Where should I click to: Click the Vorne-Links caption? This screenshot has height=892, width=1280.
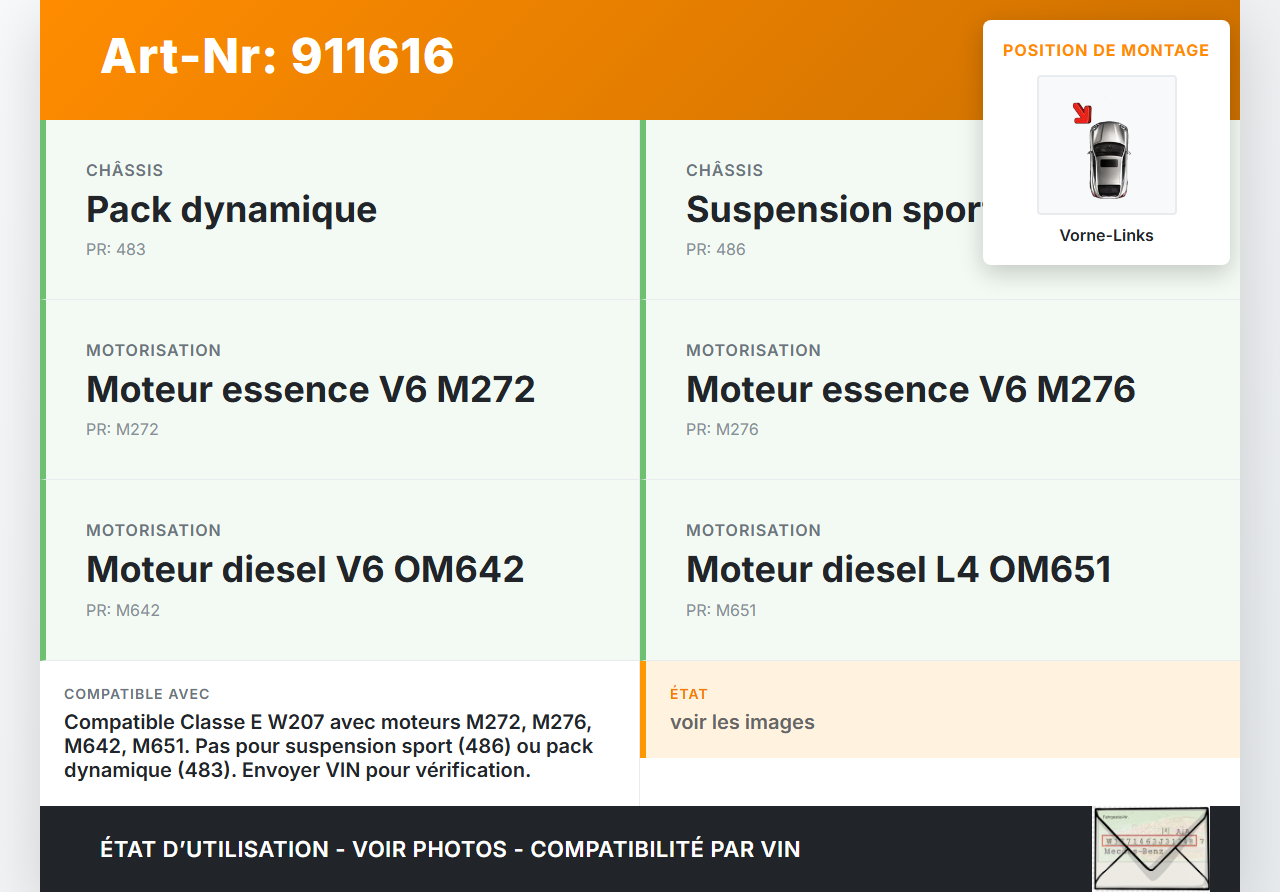(x=1107, y=236)
